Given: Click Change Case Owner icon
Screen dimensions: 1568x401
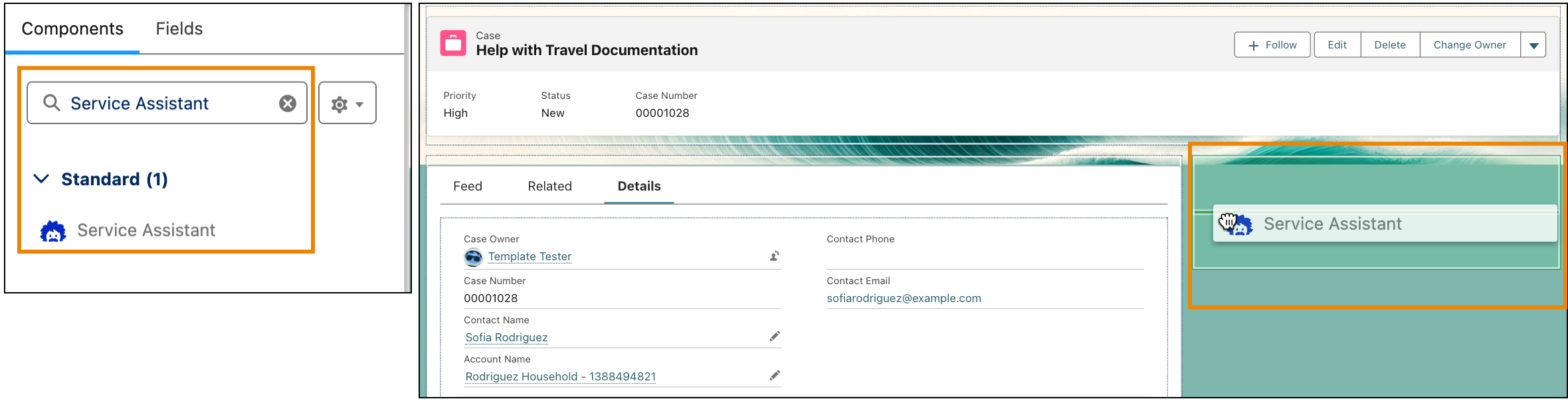Looking at the screenshot, I should pos(774,256).
